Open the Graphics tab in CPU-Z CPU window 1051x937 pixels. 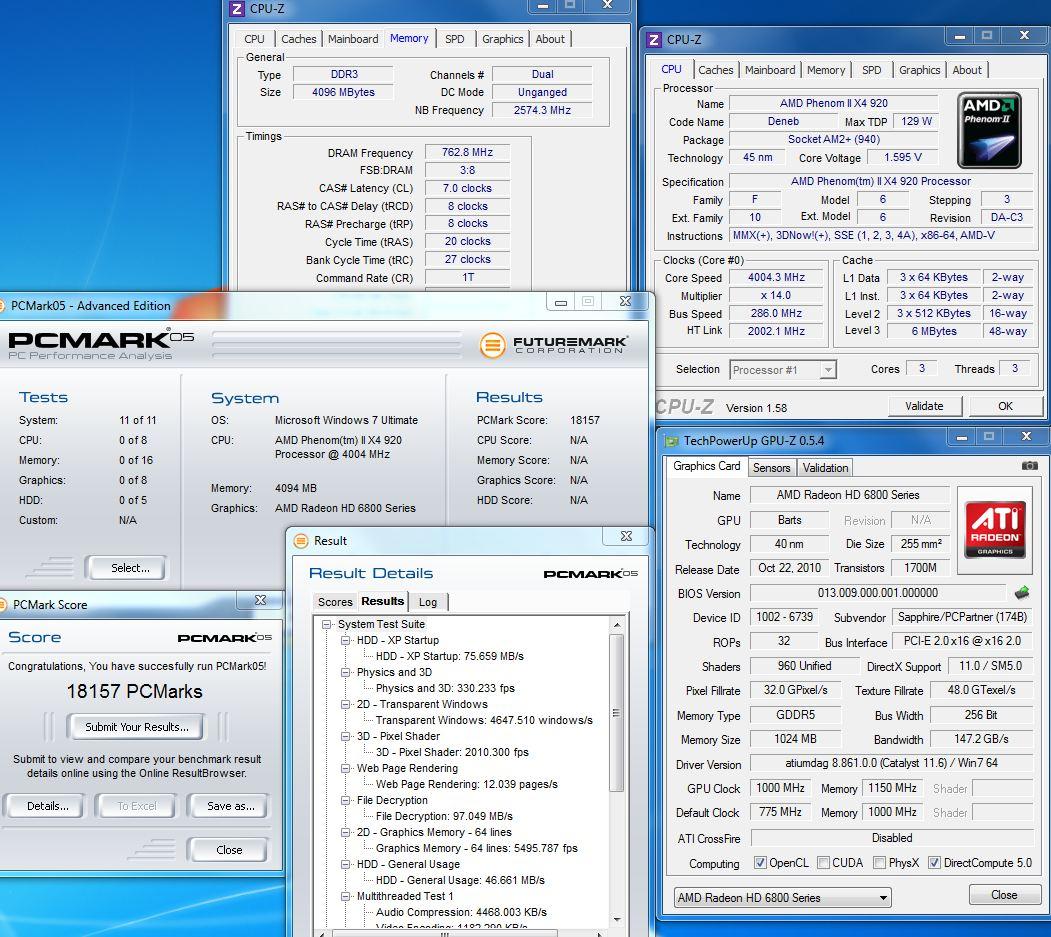919,70
